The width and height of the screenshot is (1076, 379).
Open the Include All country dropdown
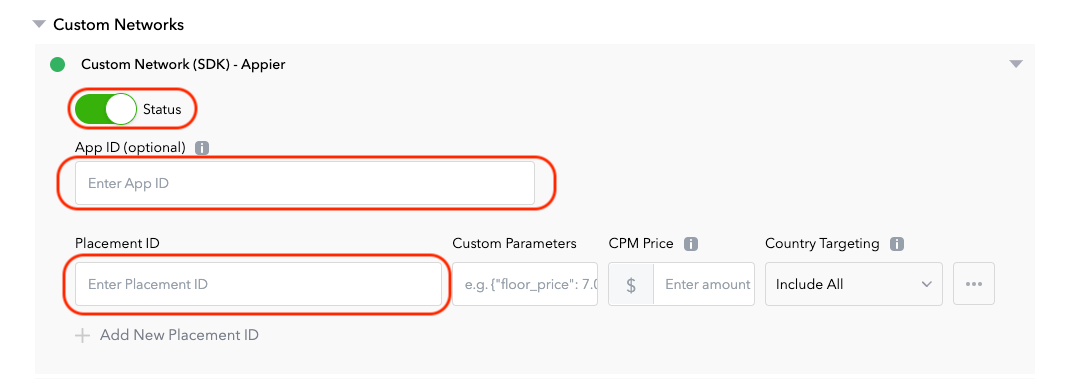854,284
